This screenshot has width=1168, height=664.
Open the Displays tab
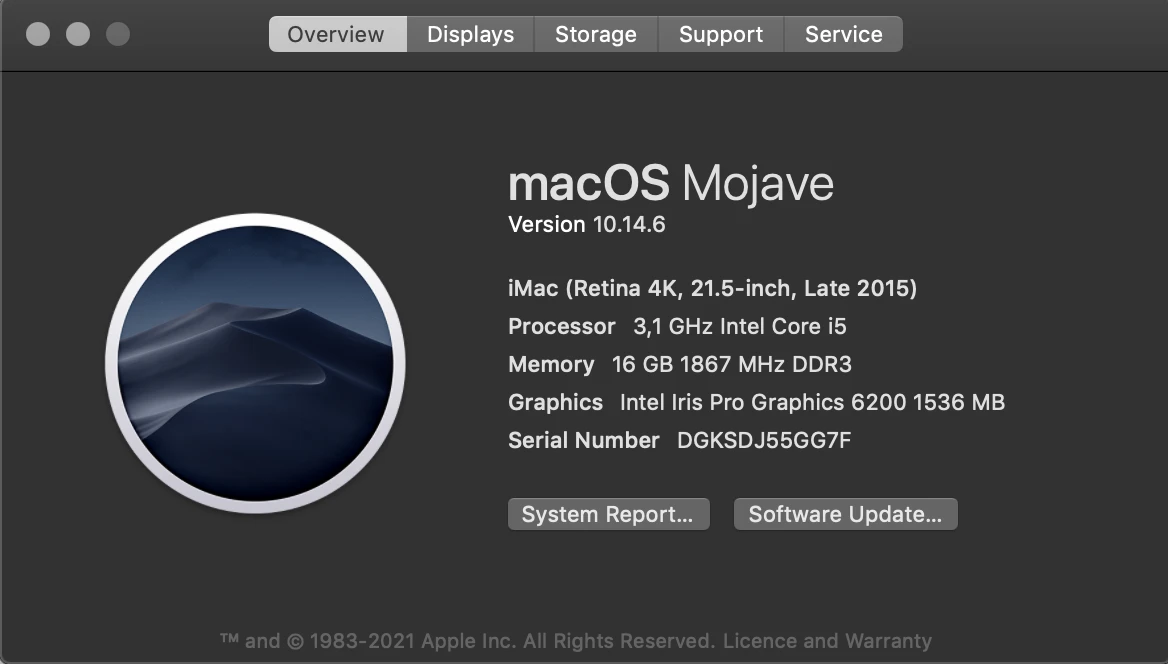click(471, 34)
